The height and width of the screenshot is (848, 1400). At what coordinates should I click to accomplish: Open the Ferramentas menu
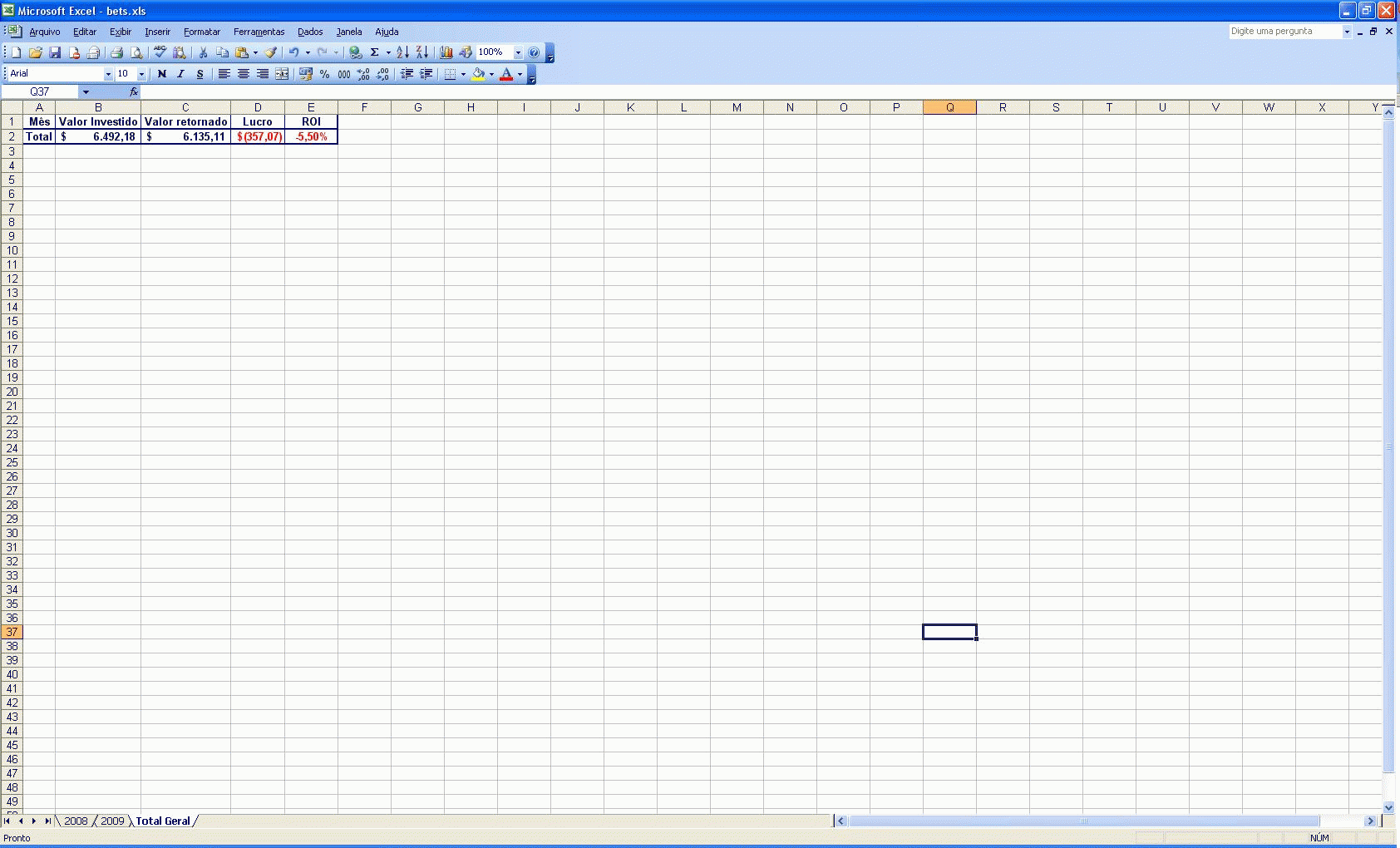click(x=259, y=32)
